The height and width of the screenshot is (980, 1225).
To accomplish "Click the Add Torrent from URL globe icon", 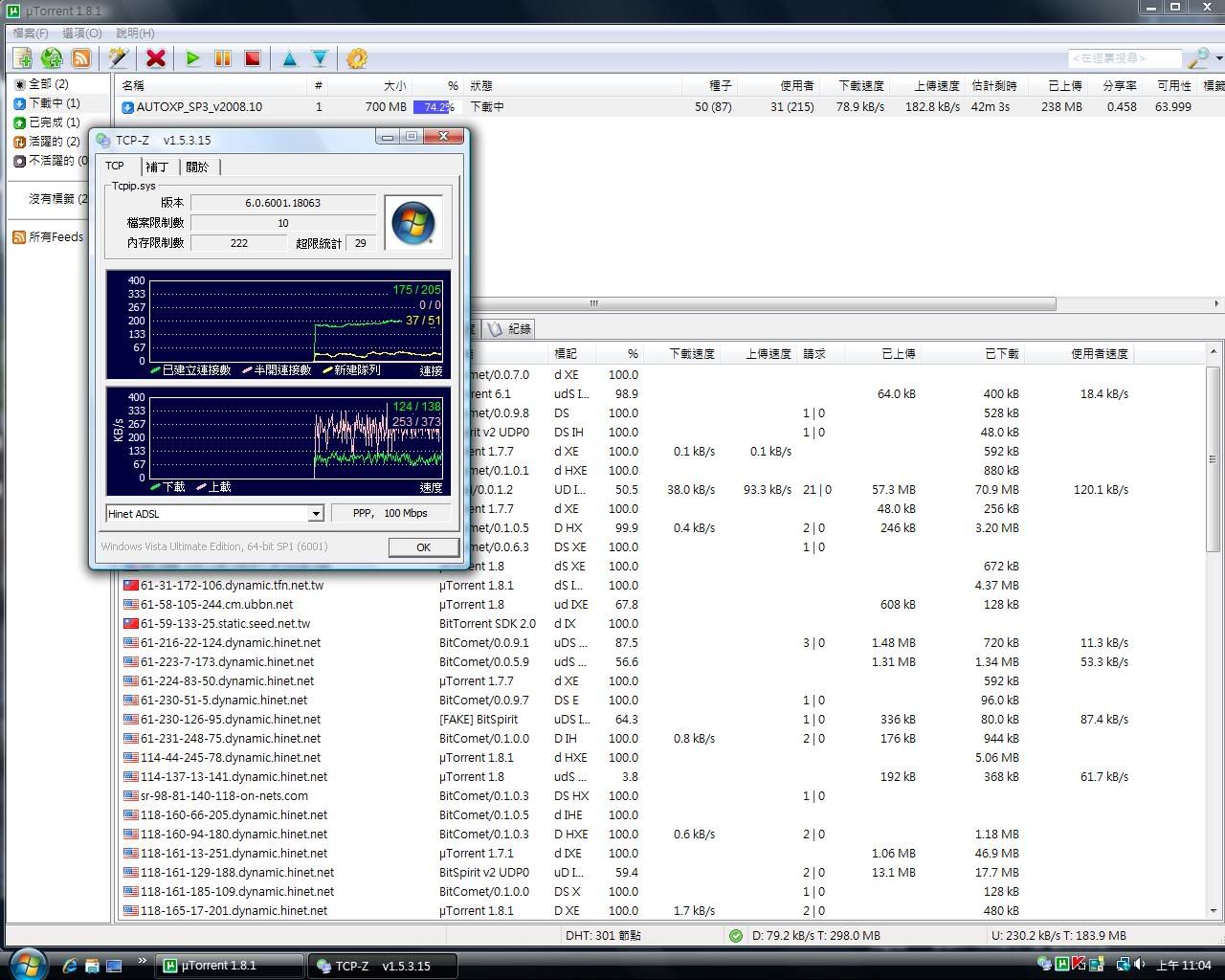I will (x=52, y=58).
